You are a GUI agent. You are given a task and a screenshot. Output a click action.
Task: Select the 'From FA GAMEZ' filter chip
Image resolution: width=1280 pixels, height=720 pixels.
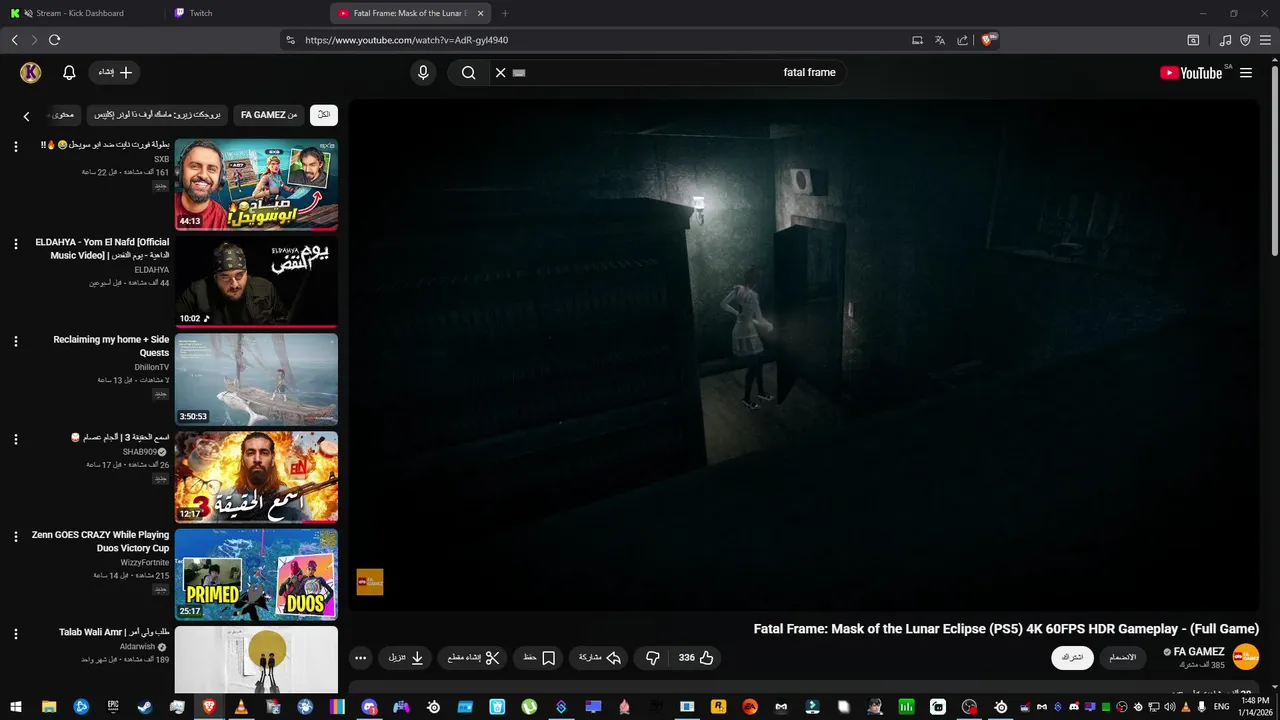(269, 115)
